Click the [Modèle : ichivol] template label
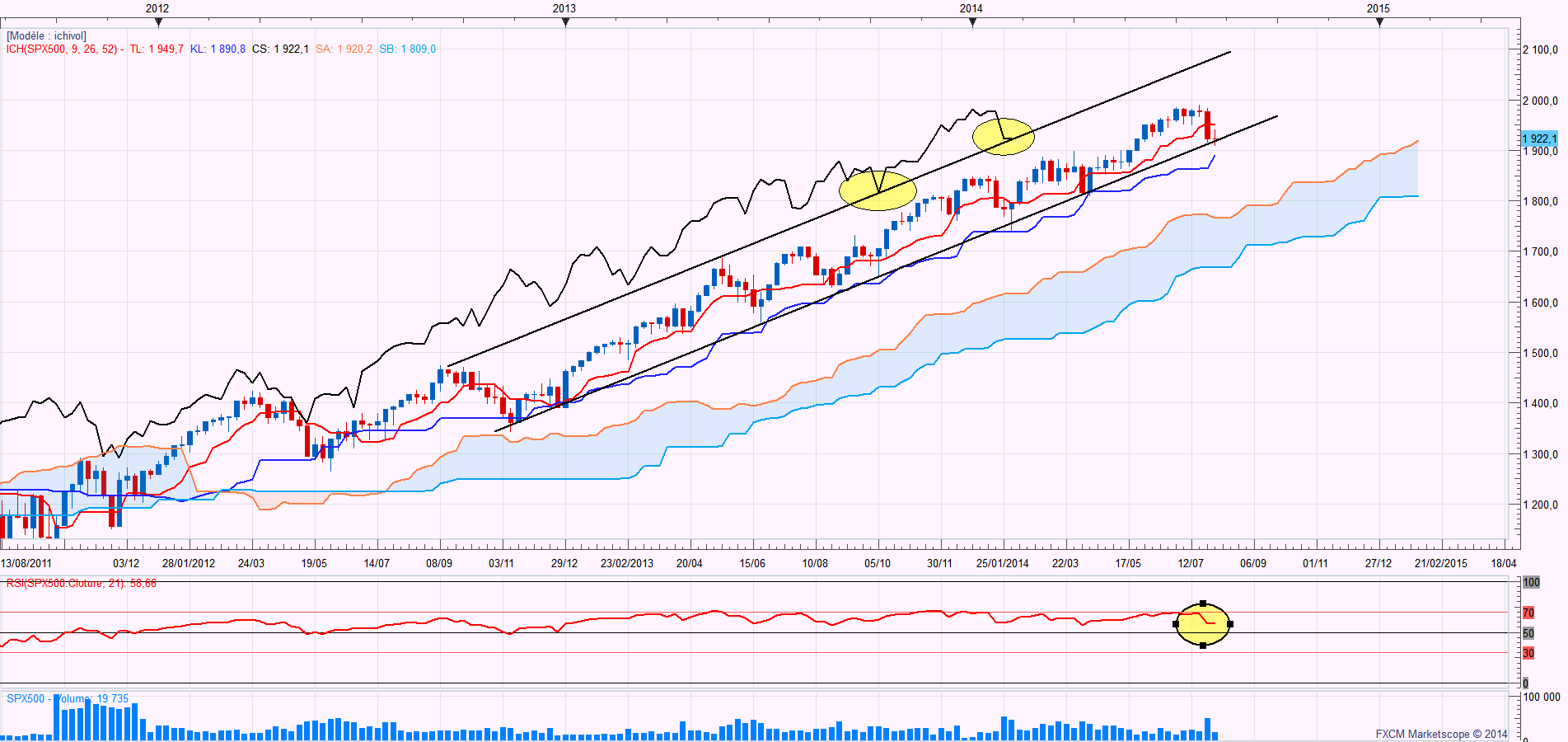Viewport: 1568px width, 742px height. pyautogui.click(x=46, y=36)
